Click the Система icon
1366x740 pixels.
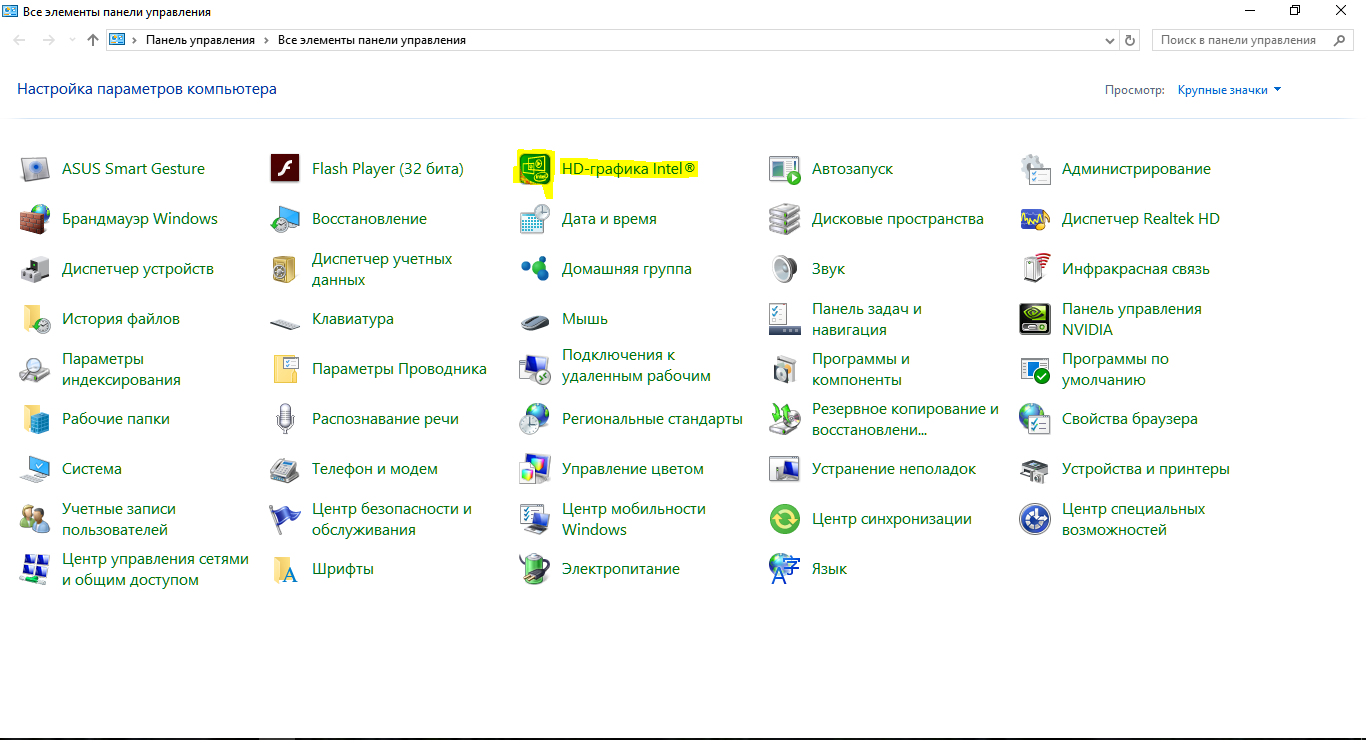tap(35, 469)
